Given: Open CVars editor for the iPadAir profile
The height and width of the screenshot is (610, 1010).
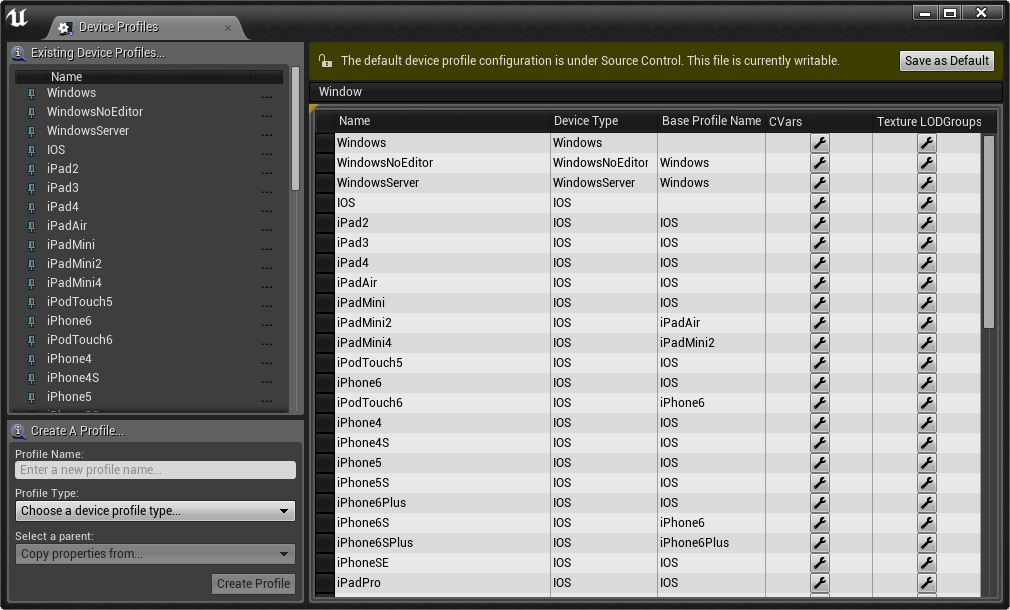Looking at the screenshot, I should click(x=820, y=282).
